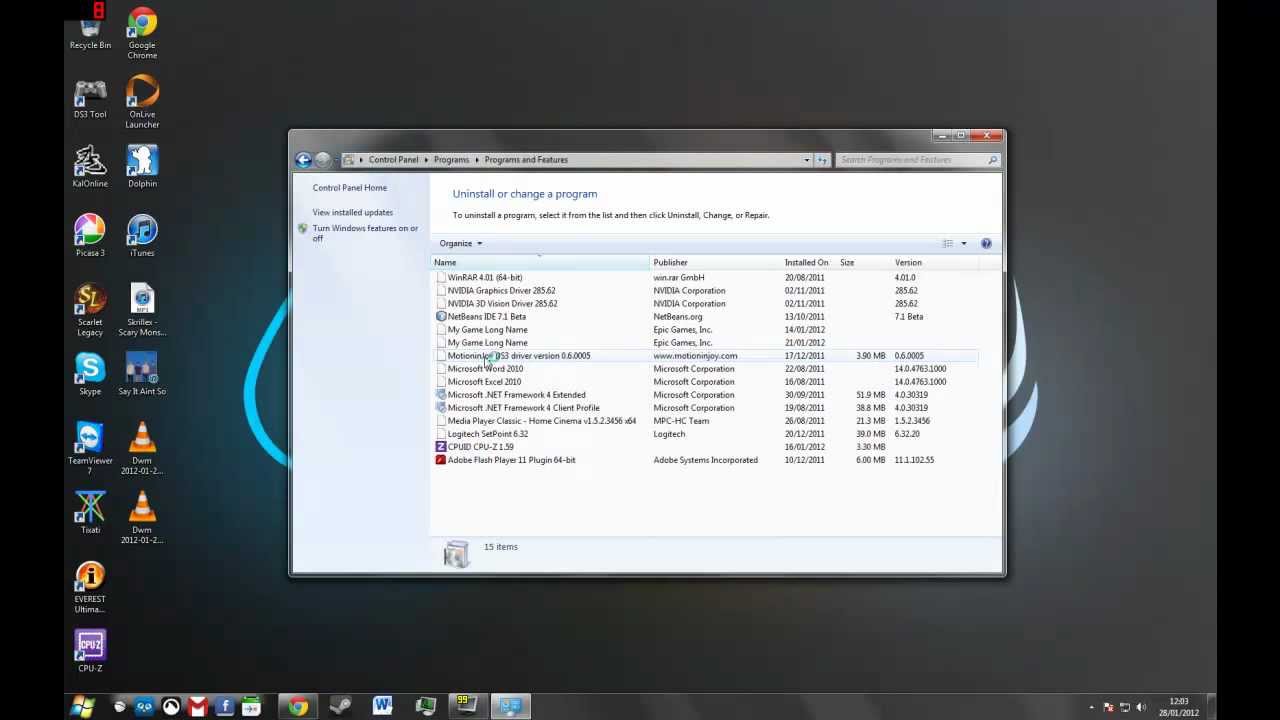Focus the Search Programs and Features field
Viewport: 1280px width, 720px height.
918,160
